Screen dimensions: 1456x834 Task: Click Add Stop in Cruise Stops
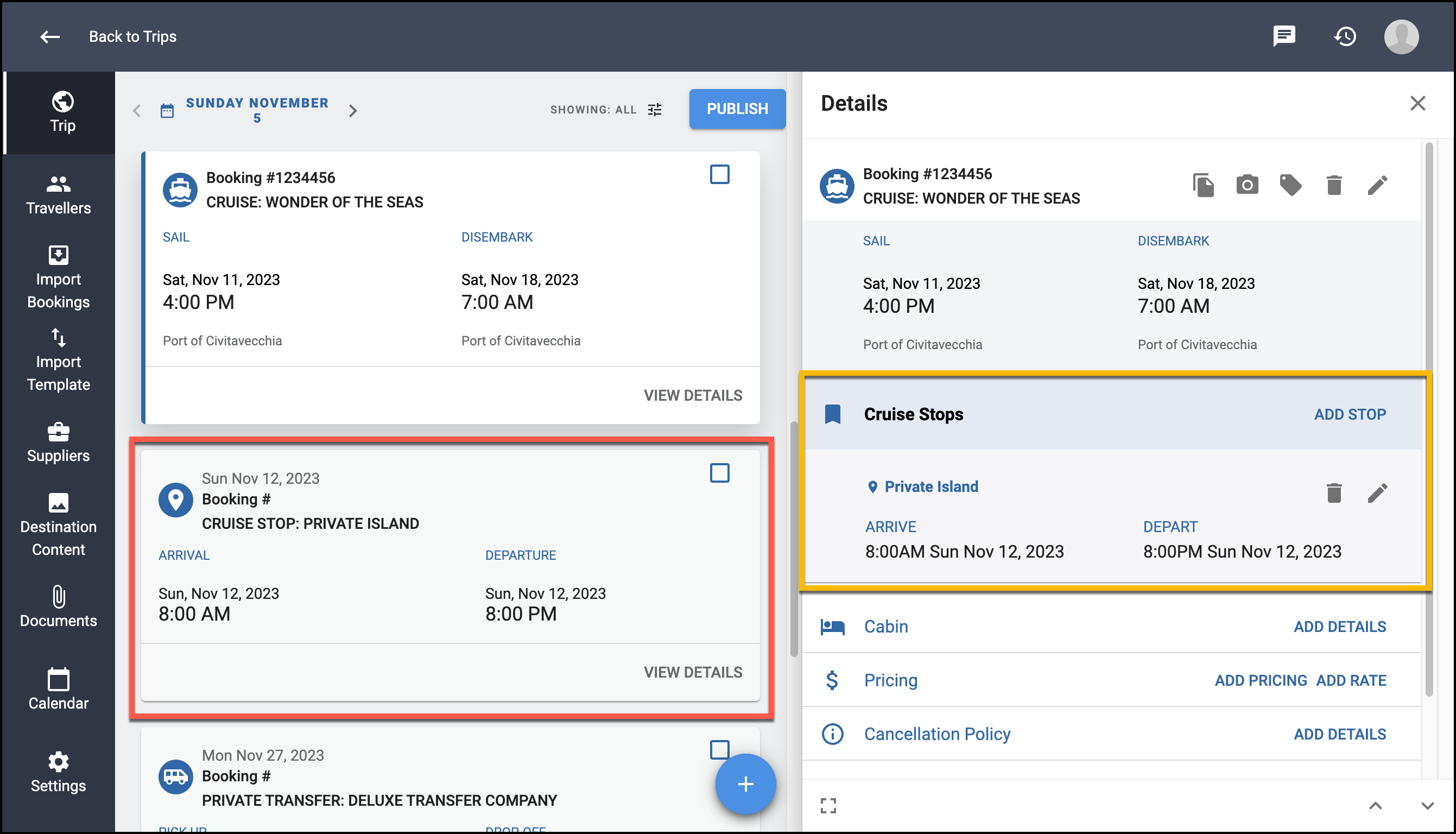[1350, 414]
